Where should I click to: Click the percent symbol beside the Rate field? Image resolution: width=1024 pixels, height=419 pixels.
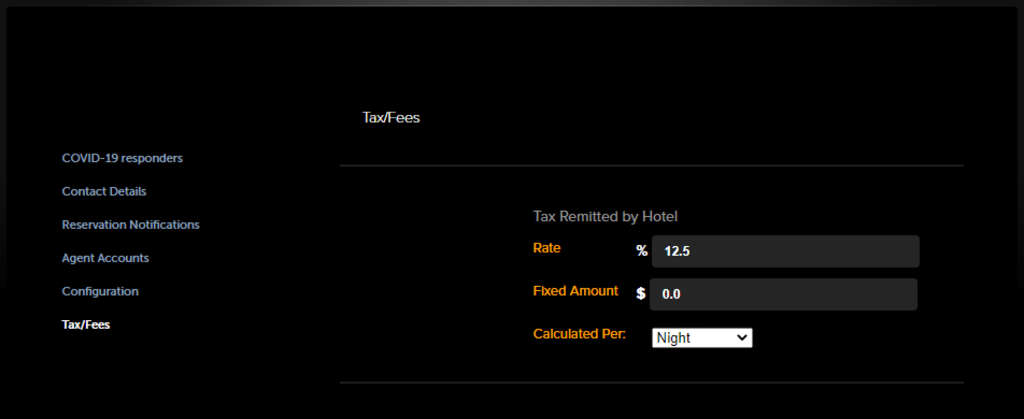(642, 251)
